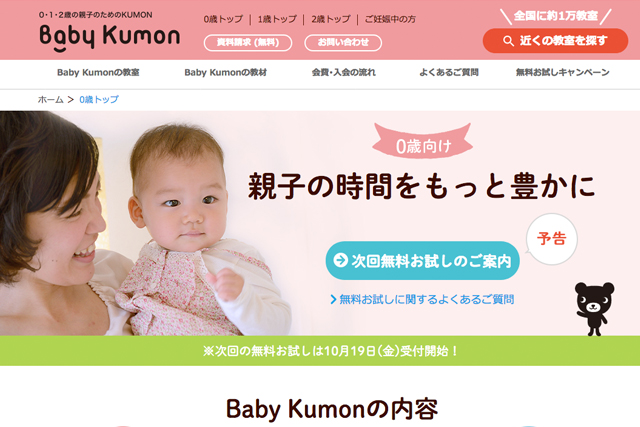Click the 予告 speech bubble
The height and width of the screenshot is (427, 640).
coord(551,239)
